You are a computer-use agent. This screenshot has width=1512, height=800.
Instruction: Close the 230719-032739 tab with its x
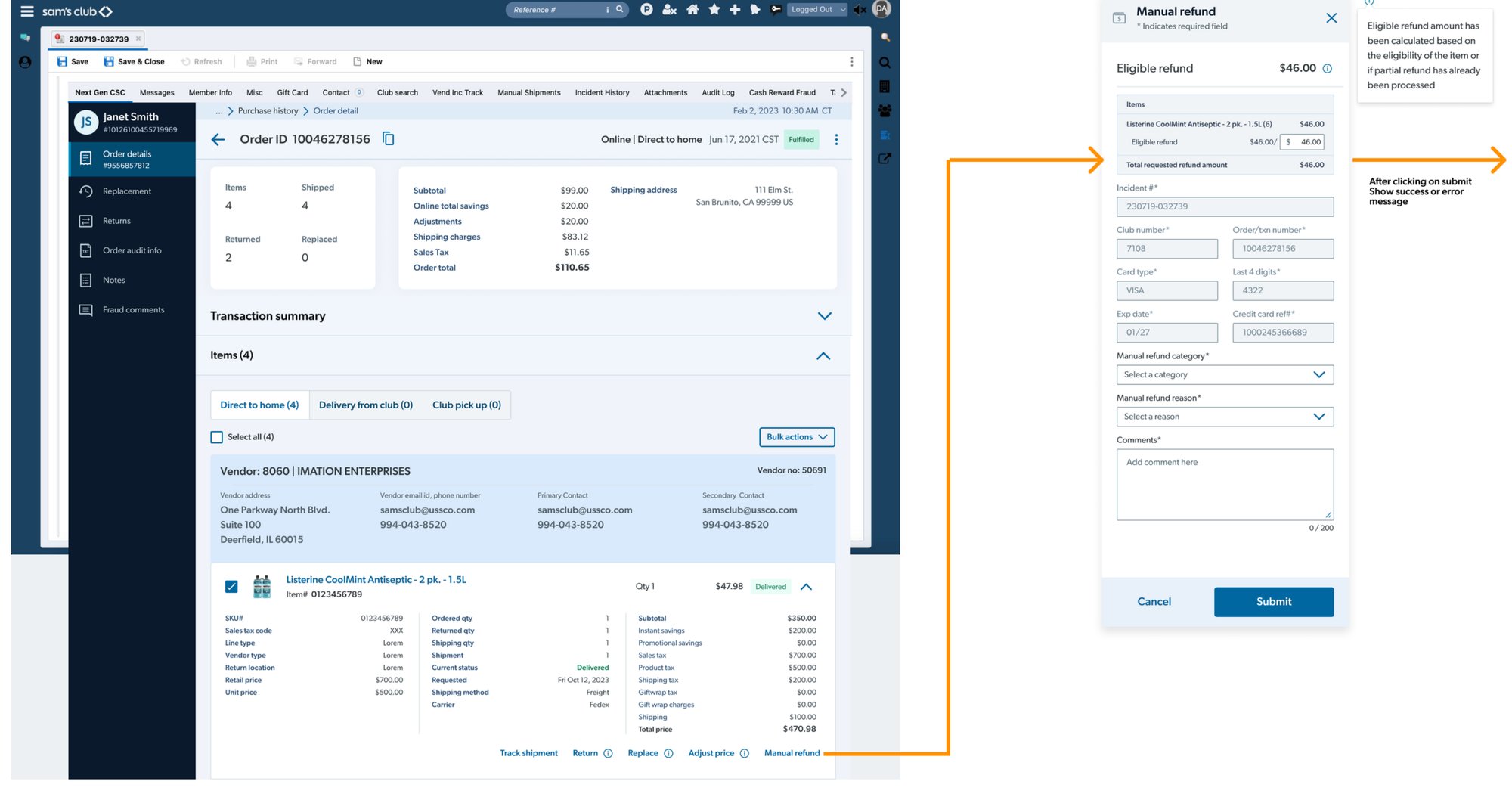[138, 39]
